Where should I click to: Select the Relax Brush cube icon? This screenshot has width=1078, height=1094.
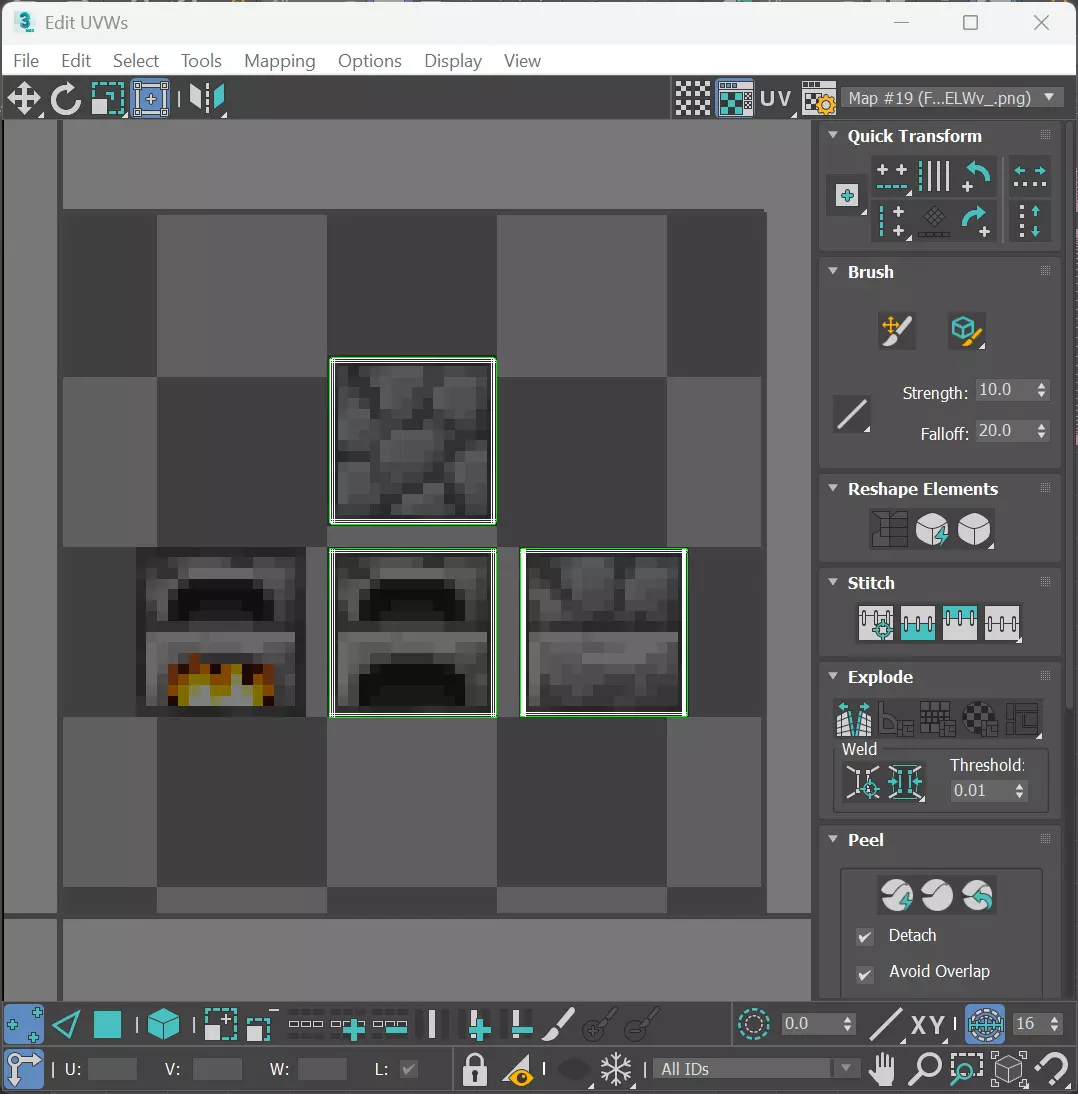click(967, 331)
